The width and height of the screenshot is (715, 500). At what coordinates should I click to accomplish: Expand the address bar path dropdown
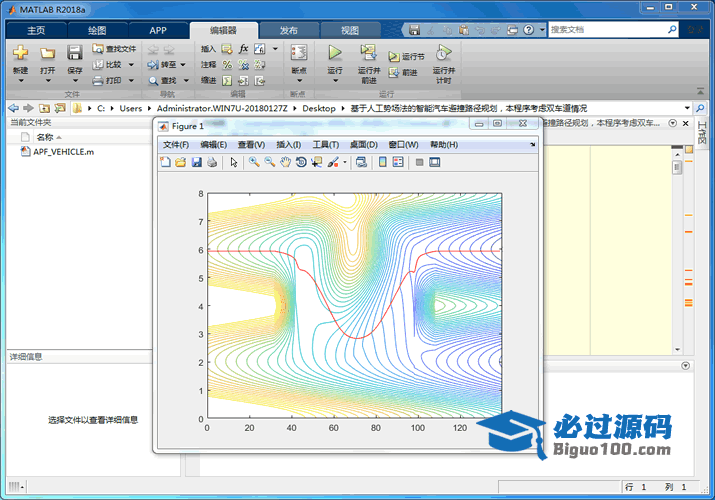point(687,108)
